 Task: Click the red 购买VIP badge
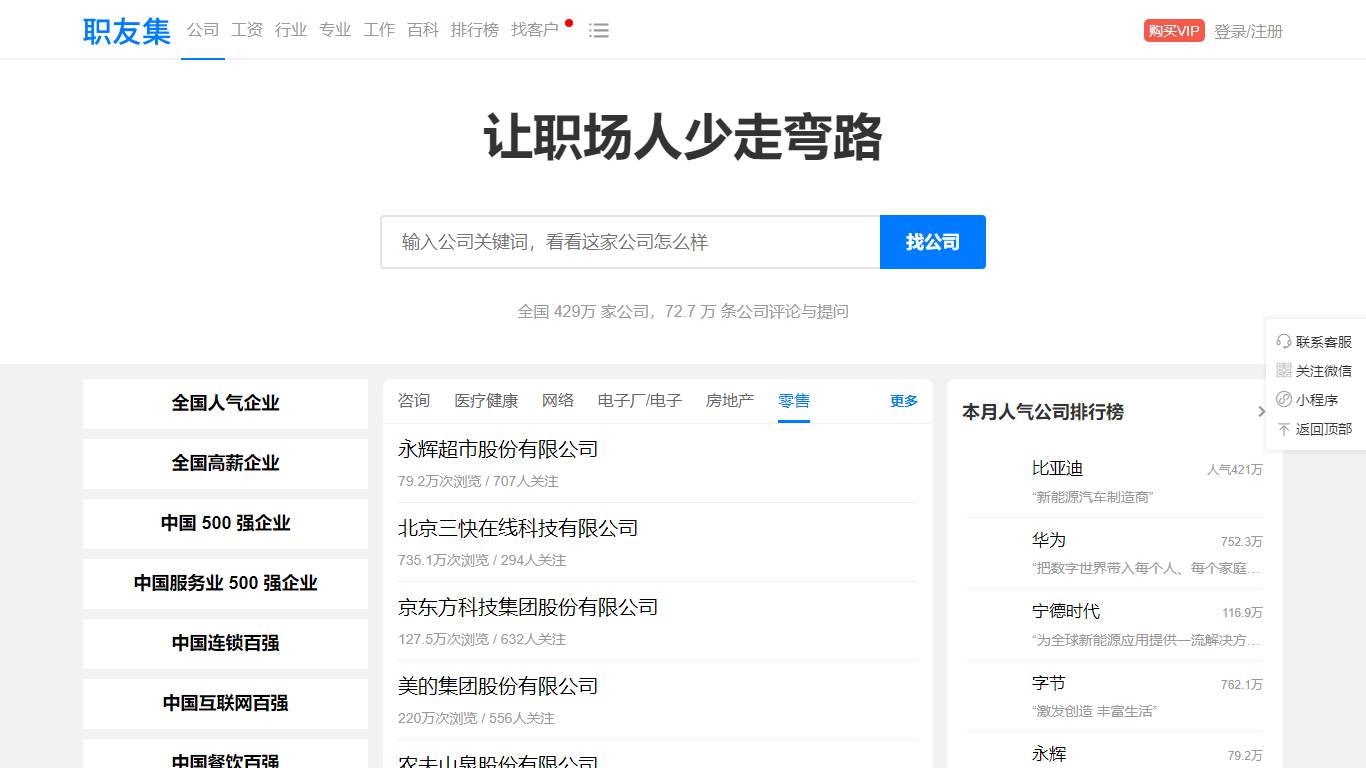(1173, 30)
